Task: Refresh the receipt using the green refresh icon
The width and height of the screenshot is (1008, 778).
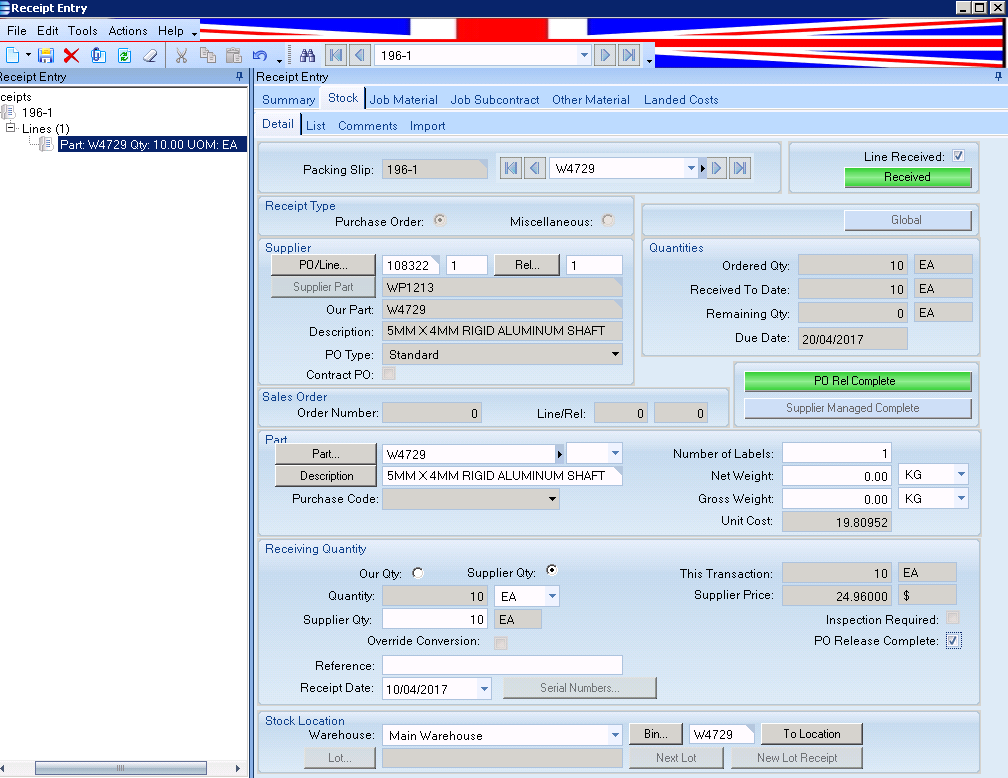Action: (124, 55)
